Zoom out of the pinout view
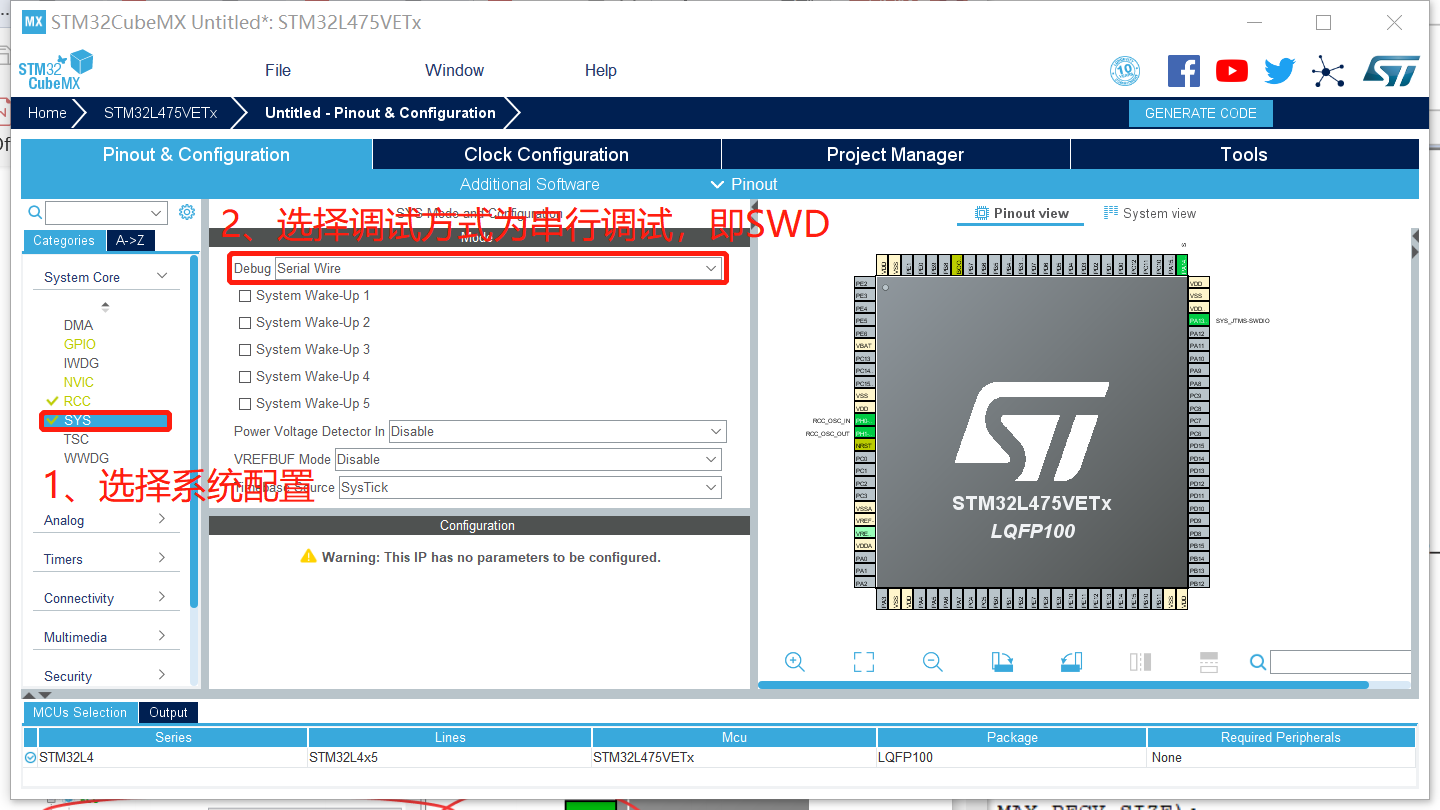The height and width of the screenshot is (810, 1440). click(933, 662)
